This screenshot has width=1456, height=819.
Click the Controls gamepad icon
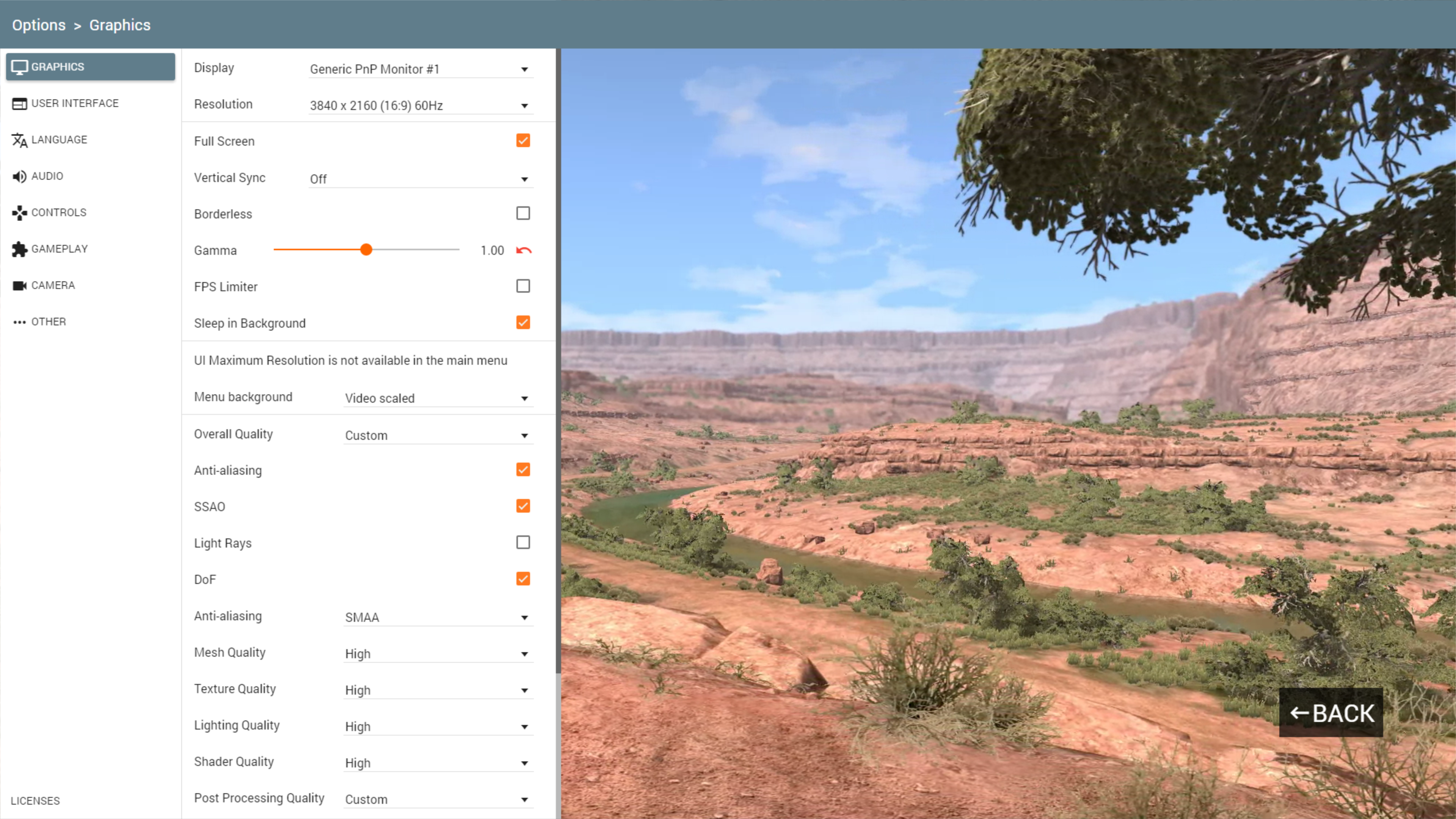coord(19,213)
